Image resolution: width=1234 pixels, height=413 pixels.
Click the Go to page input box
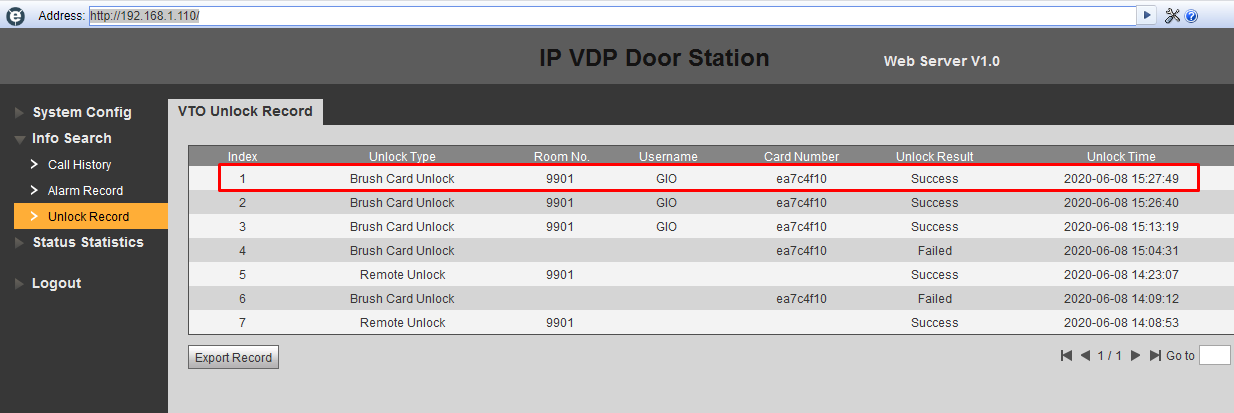1214,355
